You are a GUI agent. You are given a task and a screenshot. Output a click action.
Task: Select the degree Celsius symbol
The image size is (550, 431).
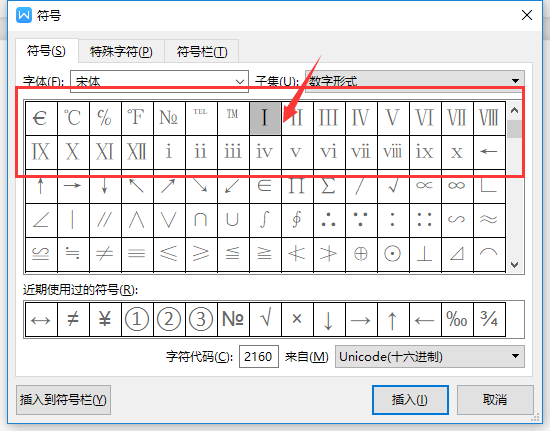click(73, 118)
